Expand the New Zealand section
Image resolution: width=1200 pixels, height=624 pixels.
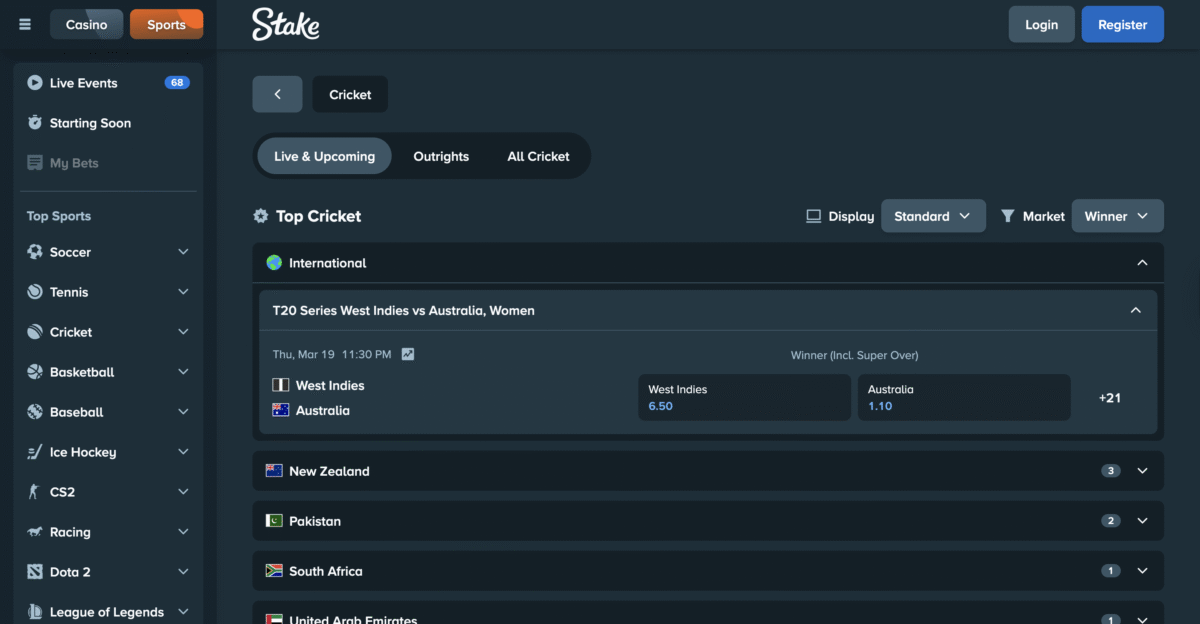pos(1143,471)
